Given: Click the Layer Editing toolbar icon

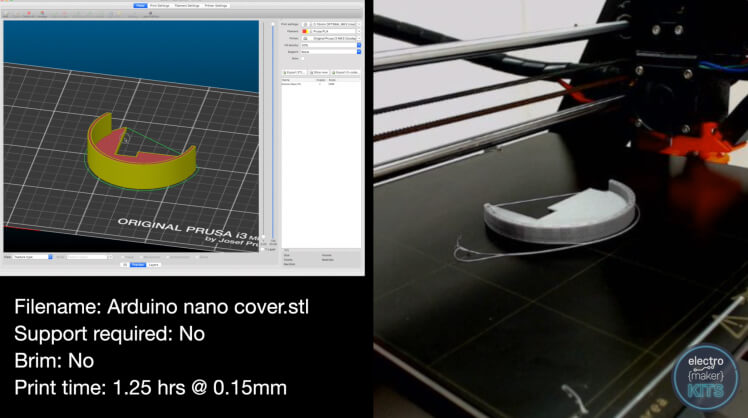Looking at the screenshot, I should (151, 14).
